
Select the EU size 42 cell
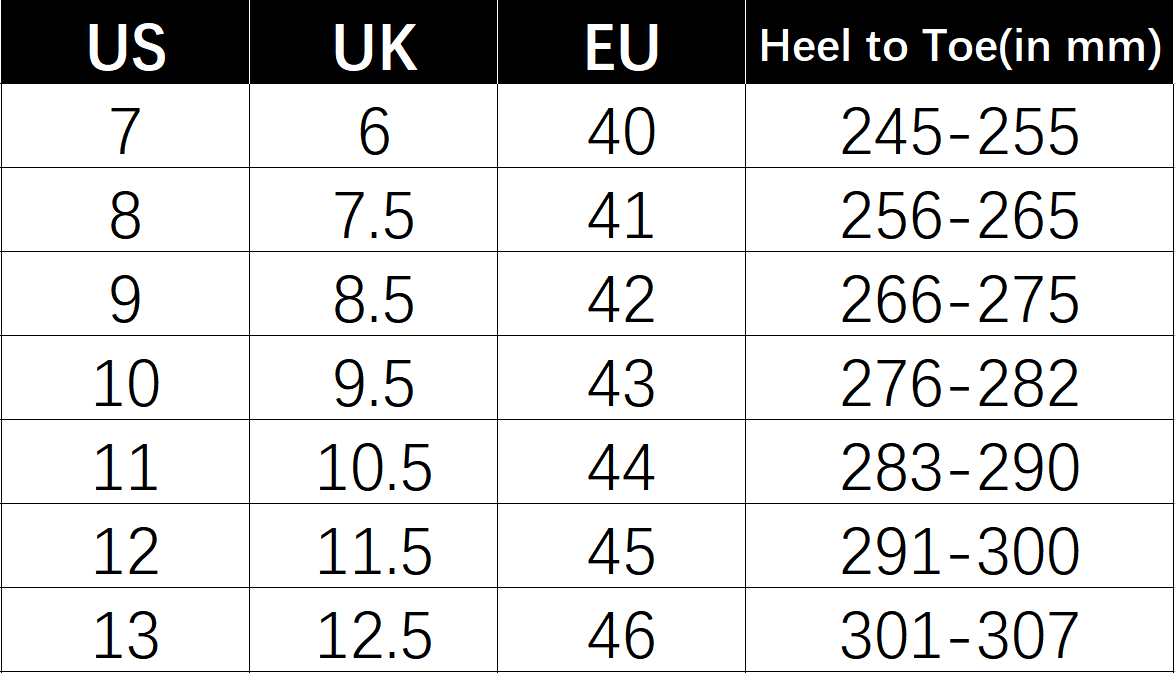tap(621, 294)
